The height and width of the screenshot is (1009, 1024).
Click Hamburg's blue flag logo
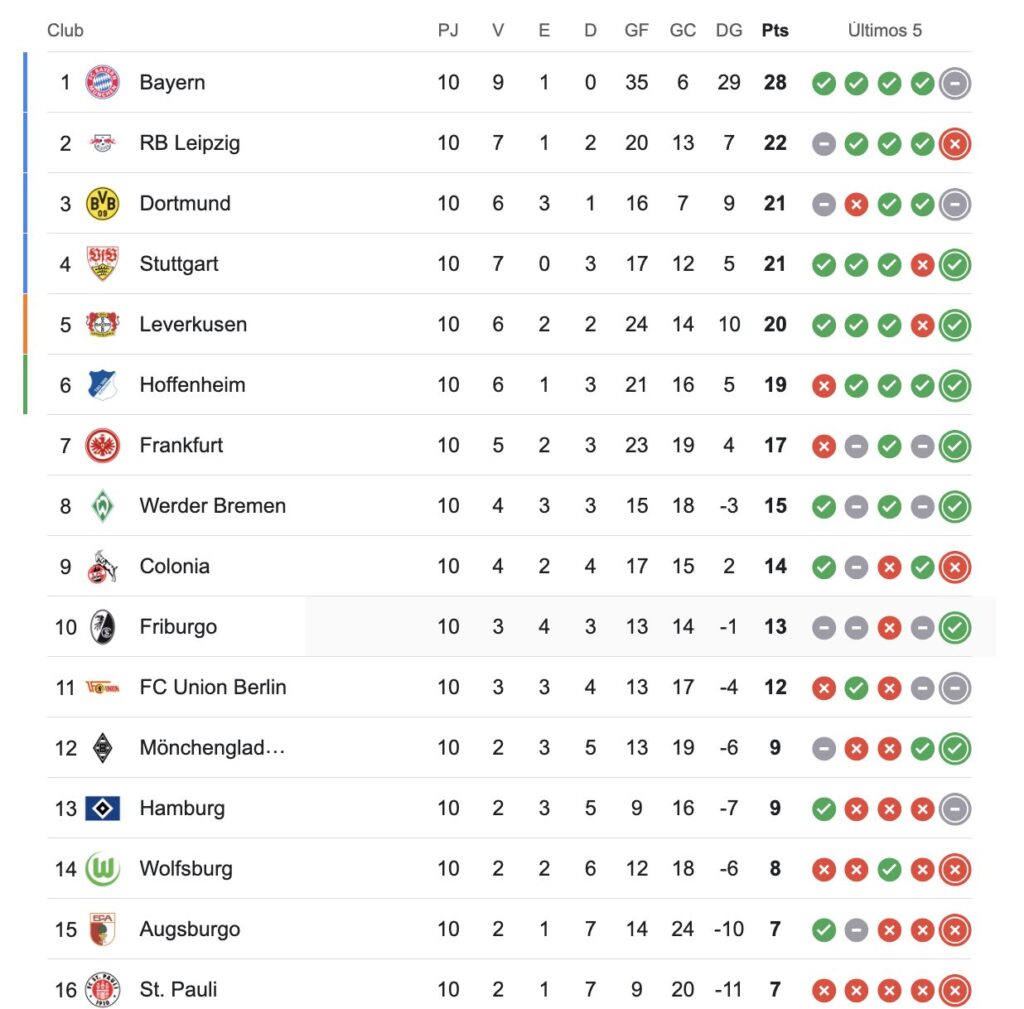(x=102, y=808)
